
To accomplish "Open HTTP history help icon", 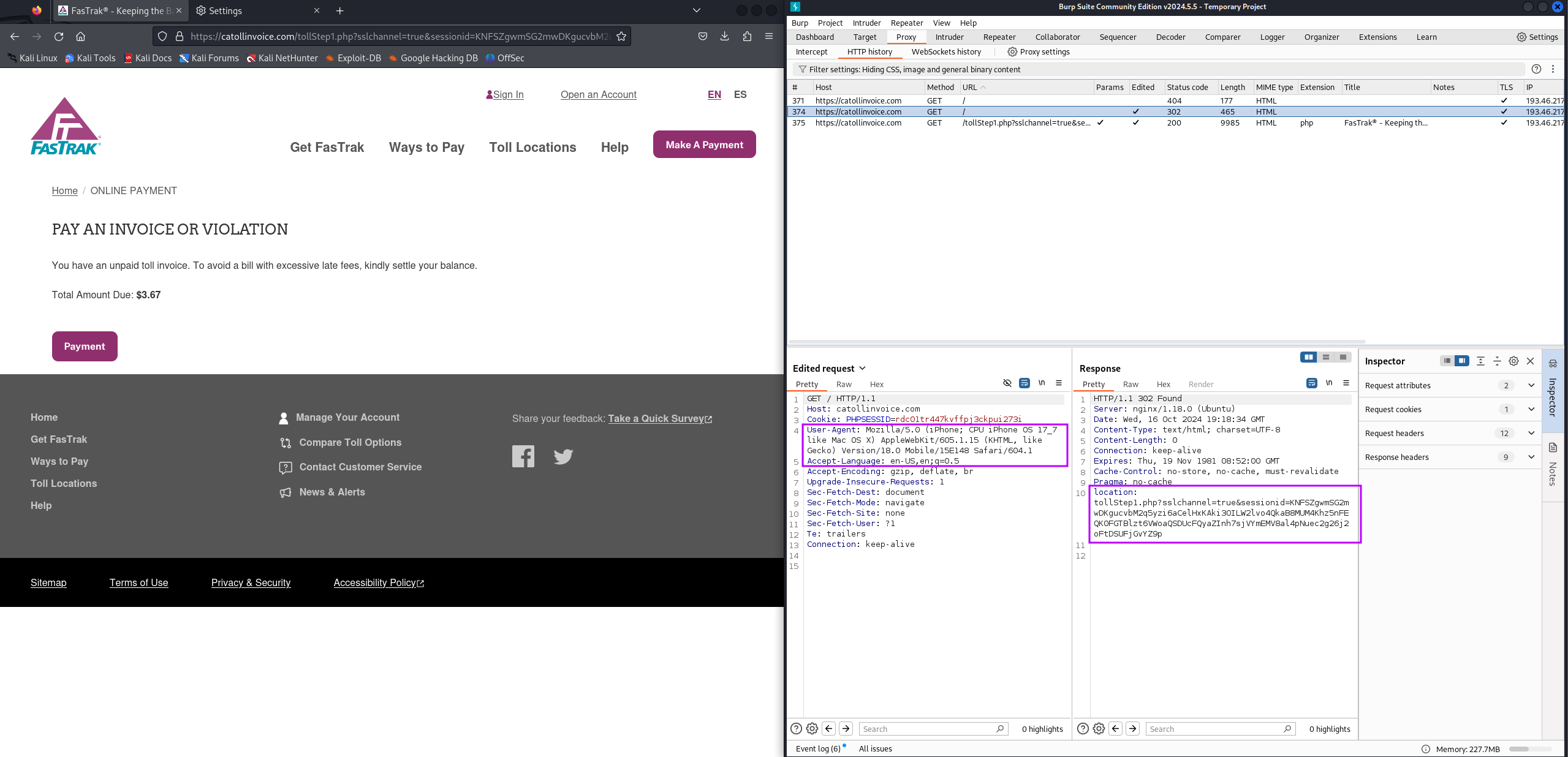I will (x=1536, y=69).
